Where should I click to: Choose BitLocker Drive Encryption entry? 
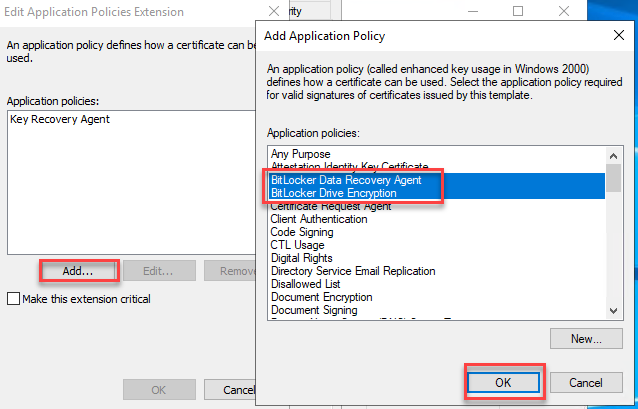[x=333, y=193]
